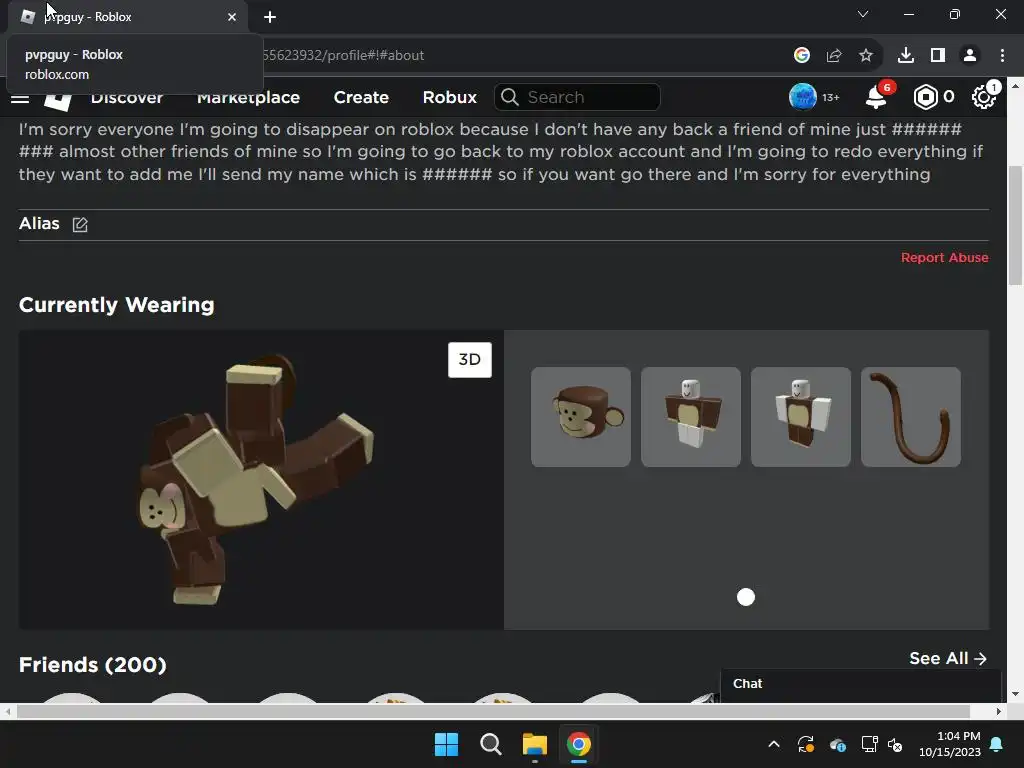The image size is (1024, 768).
Task: Click the sync tray icon
Action: 806,744
